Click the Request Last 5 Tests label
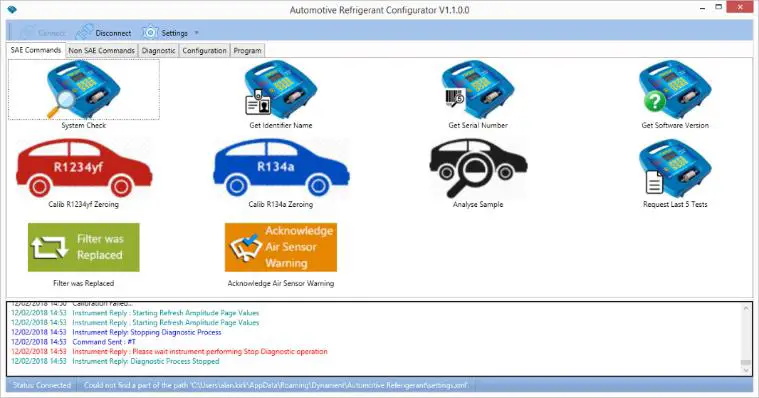Image resolution: width=759 pixels, height=398 pixels. (675, 204)
